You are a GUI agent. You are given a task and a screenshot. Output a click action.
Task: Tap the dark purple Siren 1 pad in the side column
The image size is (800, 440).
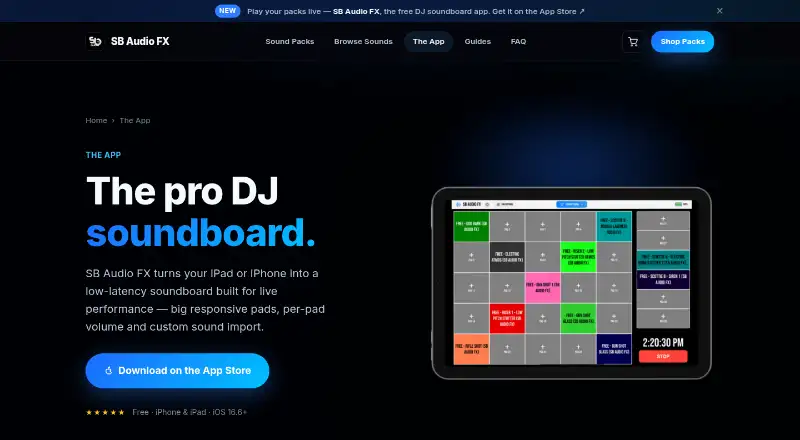[x=663, y=280]
